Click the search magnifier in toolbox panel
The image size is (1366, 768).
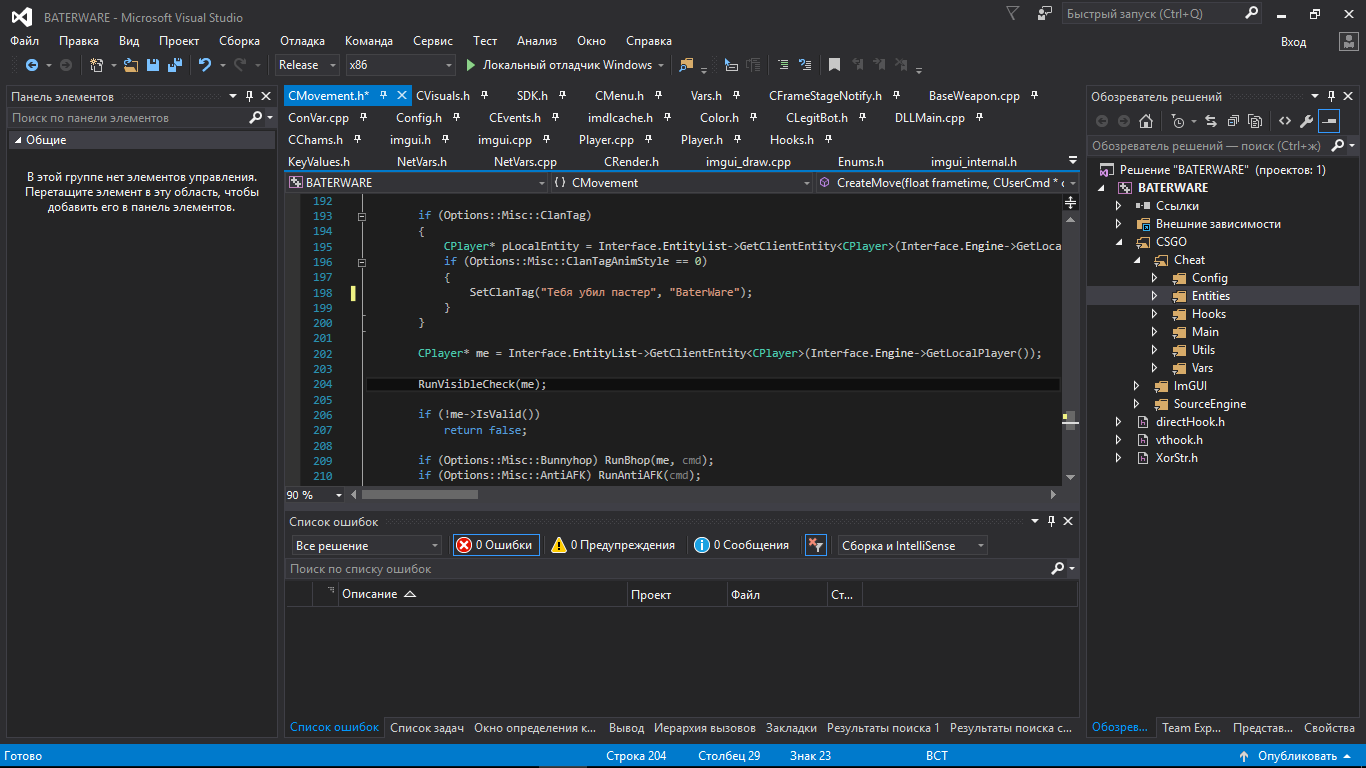pos(256,118)
